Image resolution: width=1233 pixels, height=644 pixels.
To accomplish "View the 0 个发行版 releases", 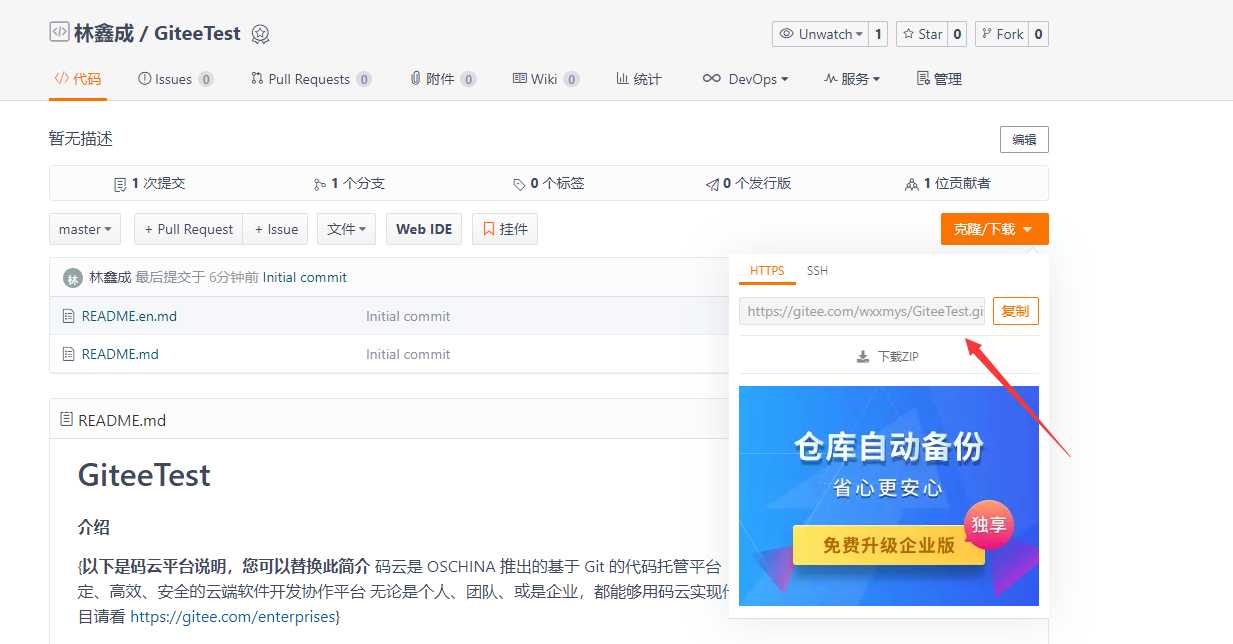I will pos(748,184).
